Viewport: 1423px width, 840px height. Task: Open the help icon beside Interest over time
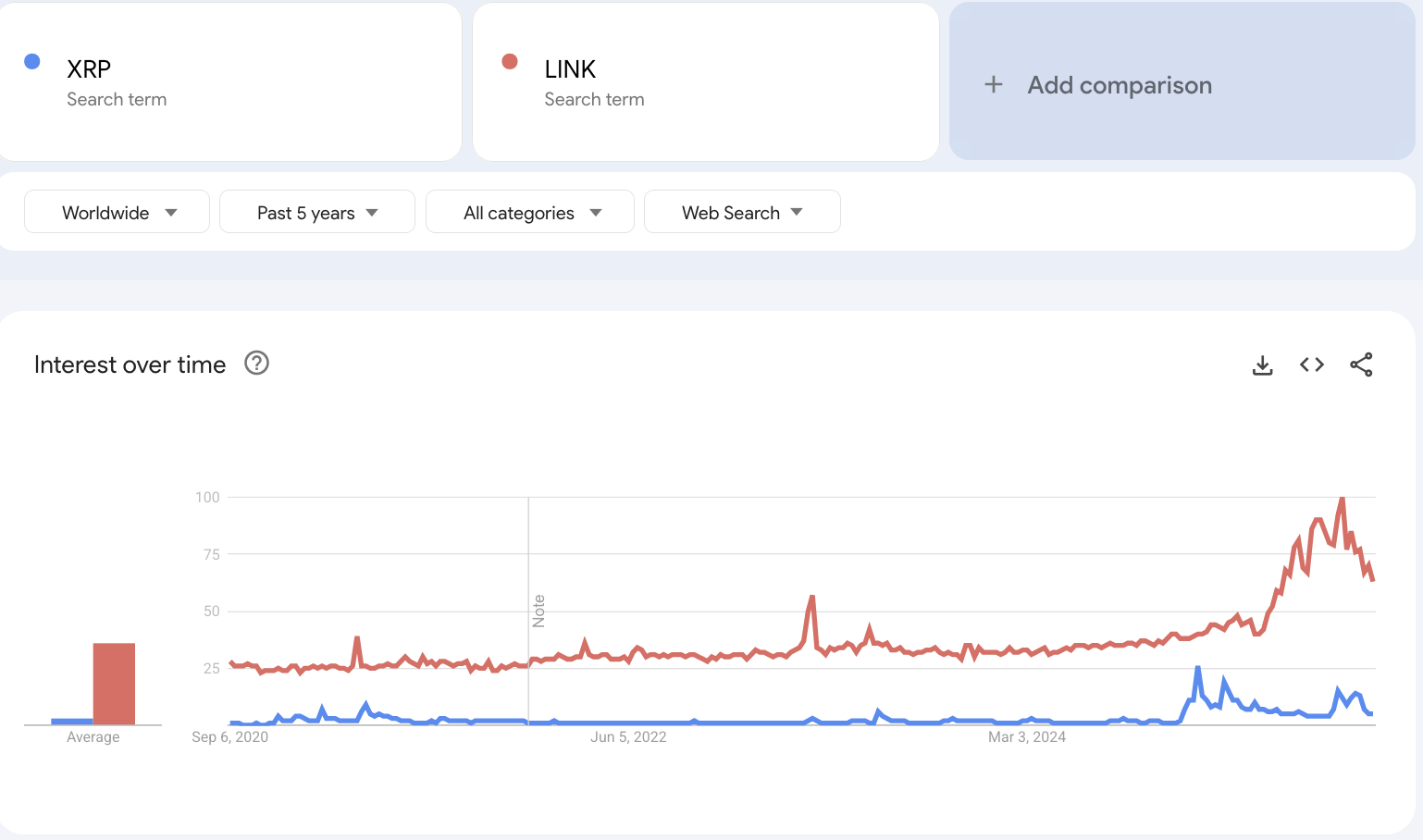click(x=256, y=364)
